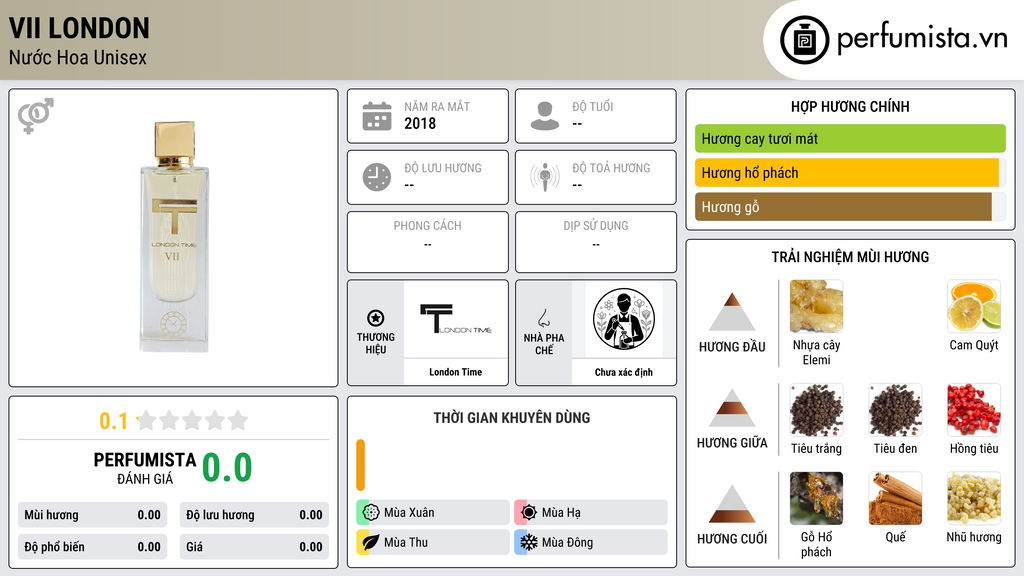Click the calendar icon beside Năm ra mắt
Viewport: 1024px width, 576px height.
click(x=377, y=116)
